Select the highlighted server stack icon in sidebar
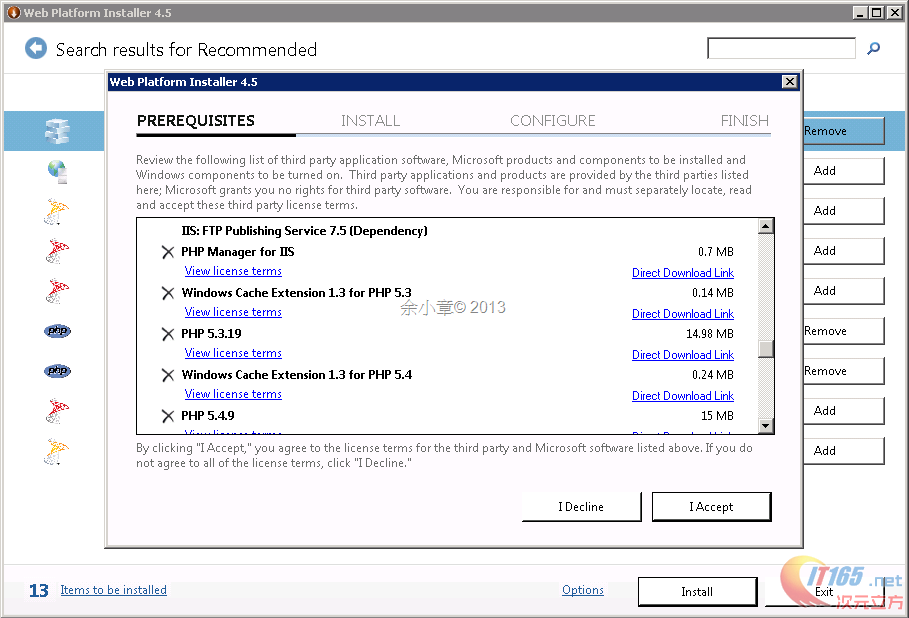Viewport: 909px width, 618px height. point(57,131)
